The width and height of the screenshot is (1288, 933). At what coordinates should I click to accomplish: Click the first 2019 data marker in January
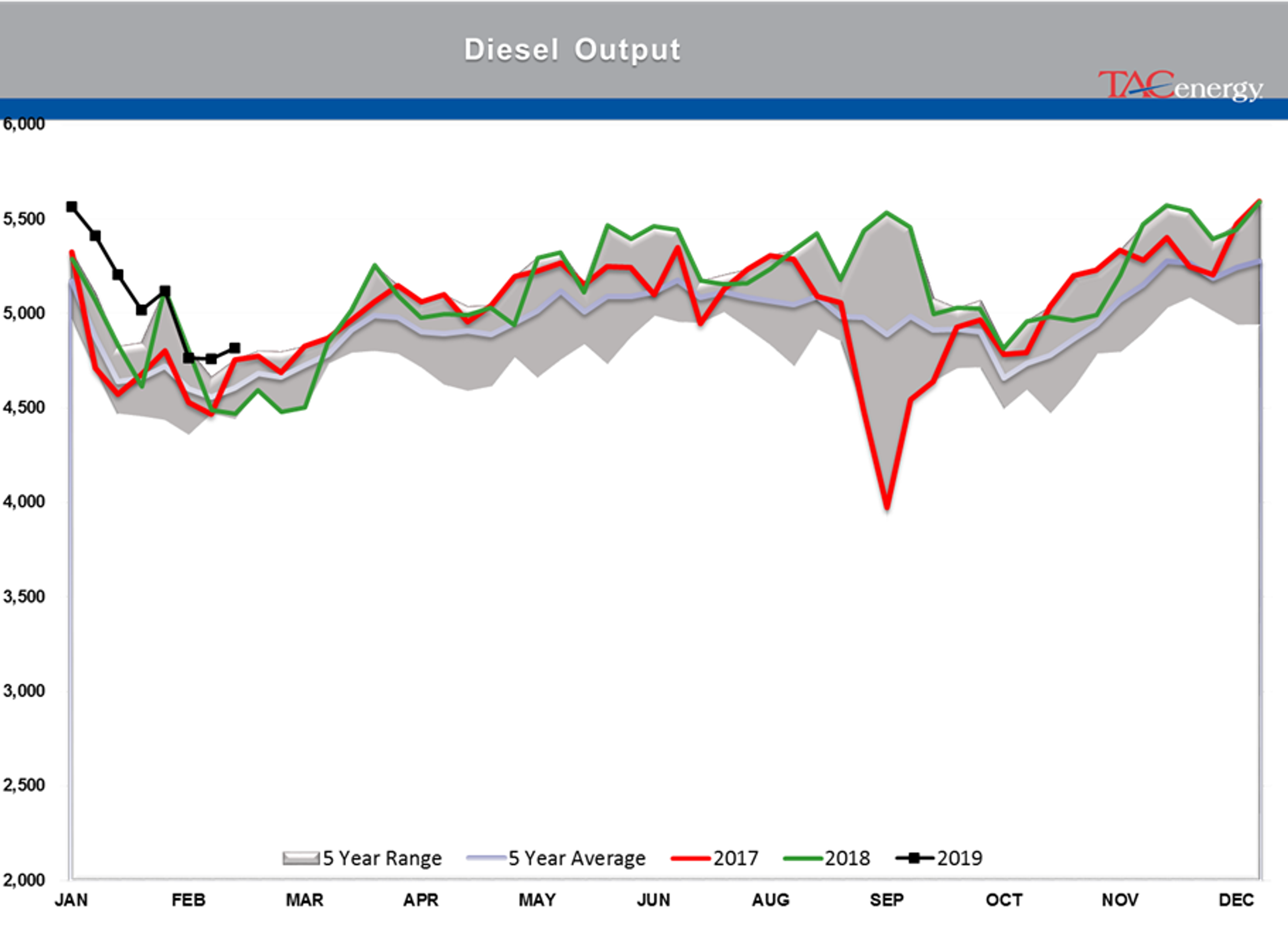click(x=71, y=207)
